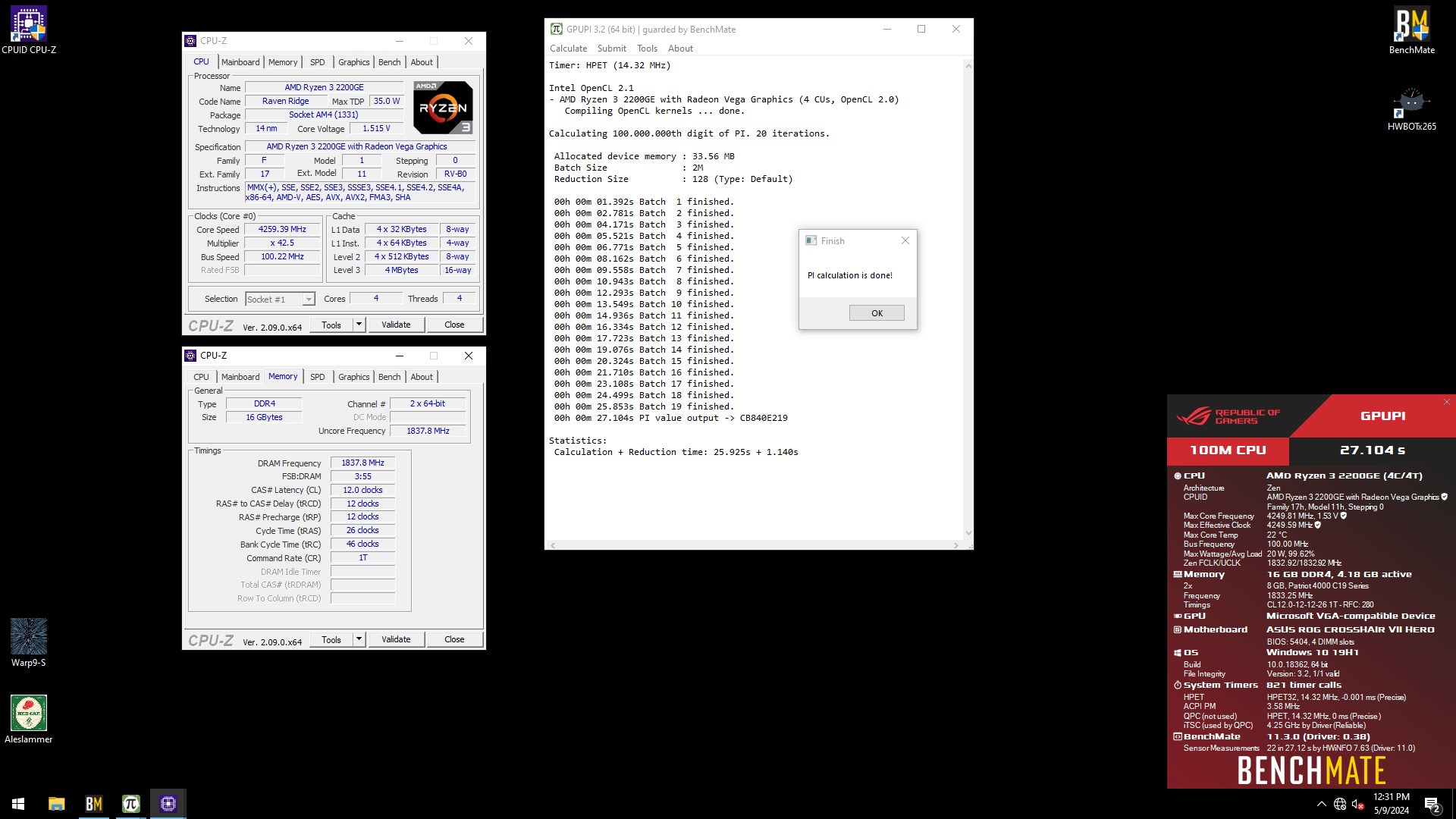Click Tools button in lower CPU-Z
The width and height of the screenshot is (1456, 819).
point(331,639)
